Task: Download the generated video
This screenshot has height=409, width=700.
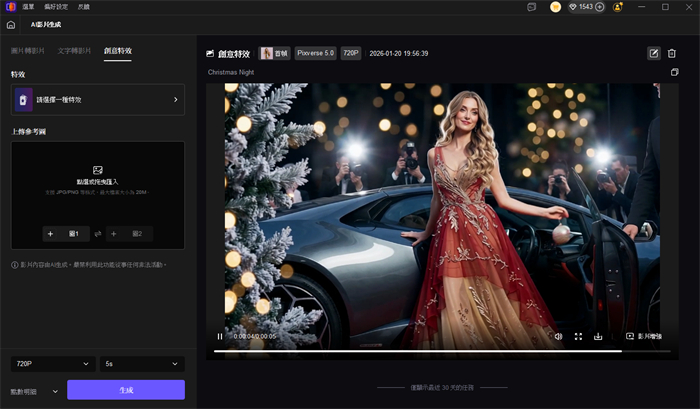Action: (597, 337)
